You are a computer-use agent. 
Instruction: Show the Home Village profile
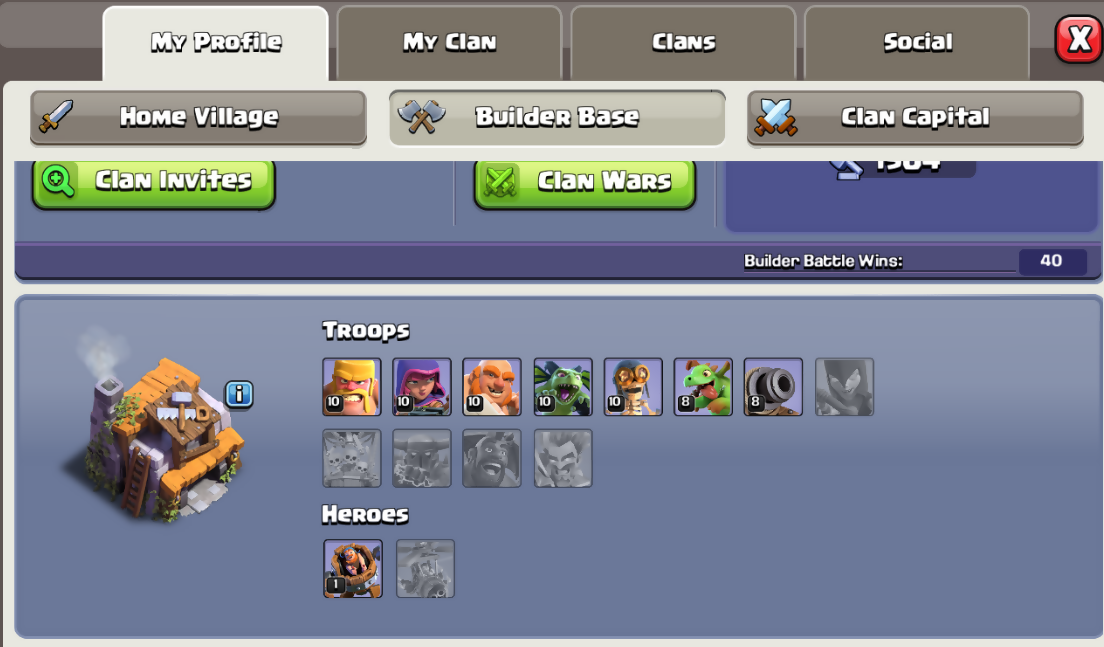tap(198, 118)
